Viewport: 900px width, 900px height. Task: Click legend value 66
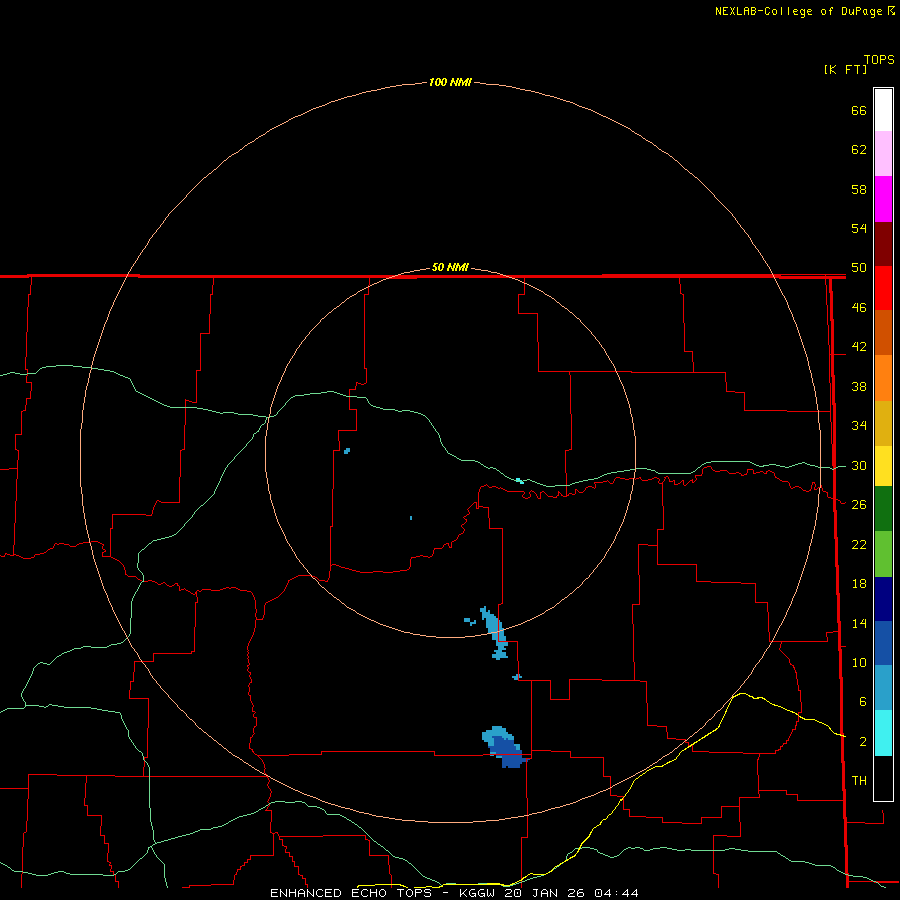pyautogui.click(x=859, y=110)
